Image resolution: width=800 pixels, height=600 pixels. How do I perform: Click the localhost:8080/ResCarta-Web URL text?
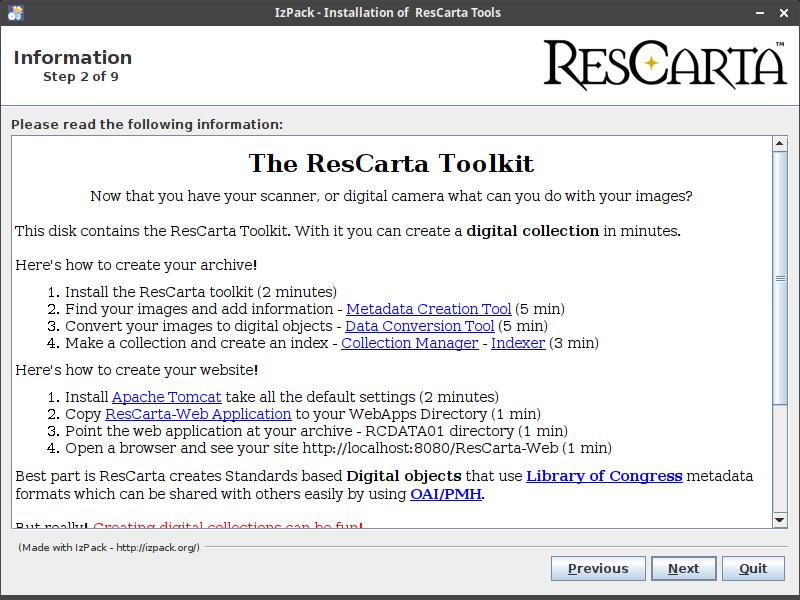(430, 448)
